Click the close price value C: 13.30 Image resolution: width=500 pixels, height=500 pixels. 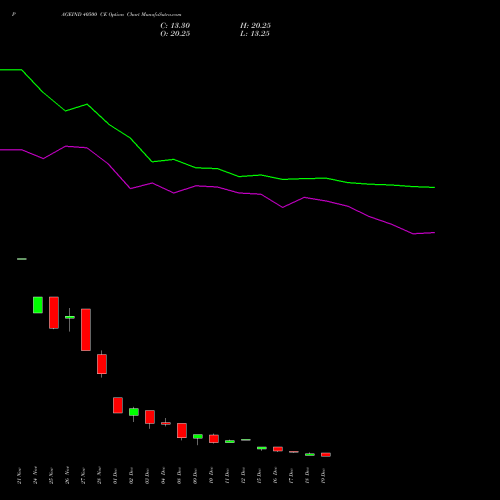[175, 26]
